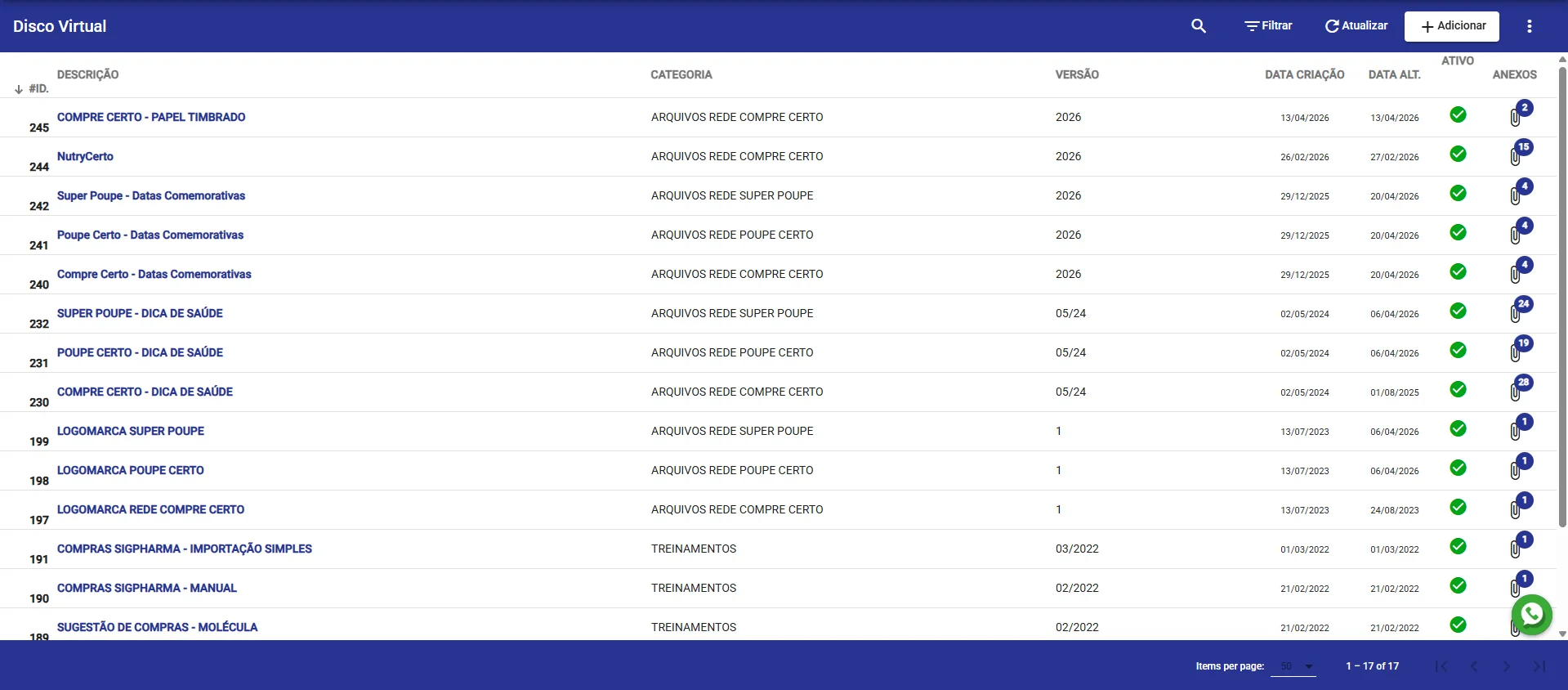Toggle active status for NutryCerto
Screen dimensions: 1568x690
pos(1458,154)
